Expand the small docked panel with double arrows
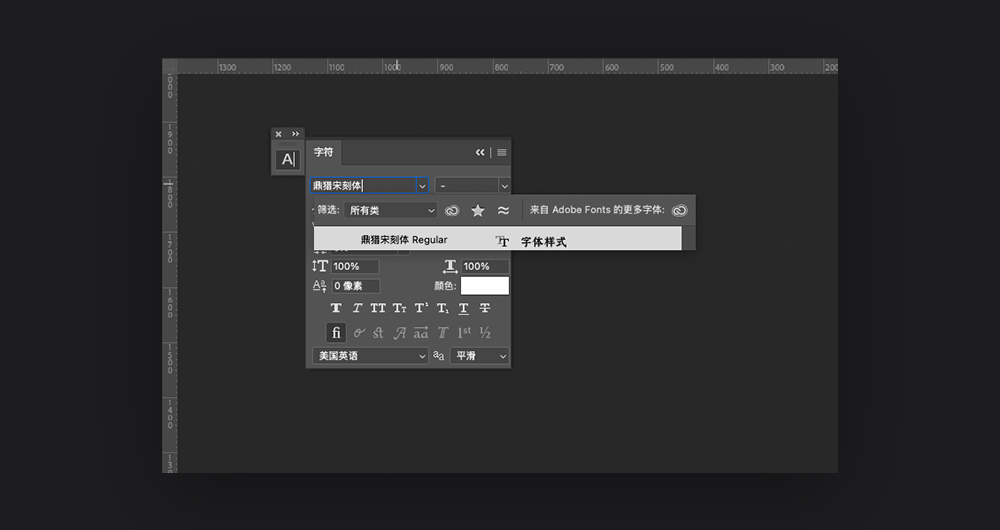Viewport: 1000px width, 530px height. (x=295, y=134)
